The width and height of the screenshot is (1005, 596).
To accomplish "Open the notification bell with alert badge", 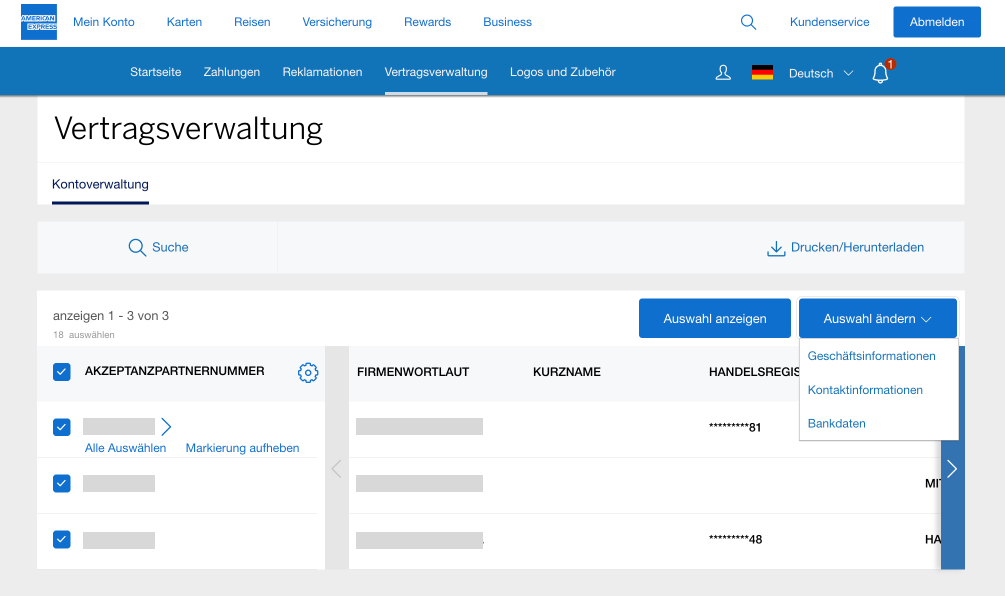I will (879, 72).
